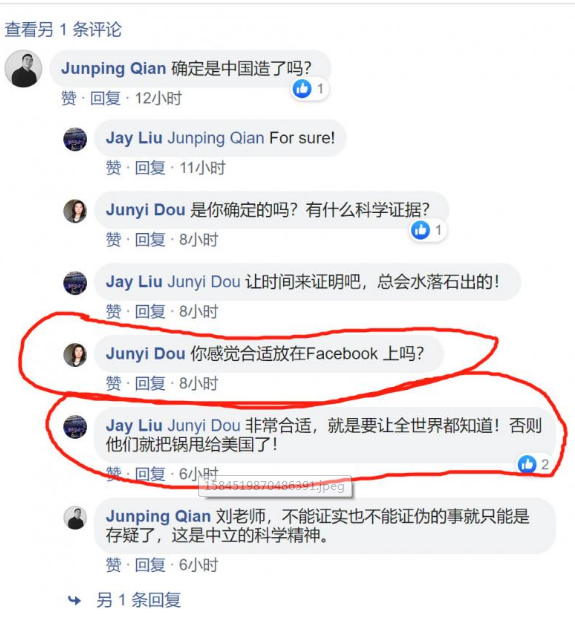
Task: Click like reaction icon with count 2
Action: point(527,464)
